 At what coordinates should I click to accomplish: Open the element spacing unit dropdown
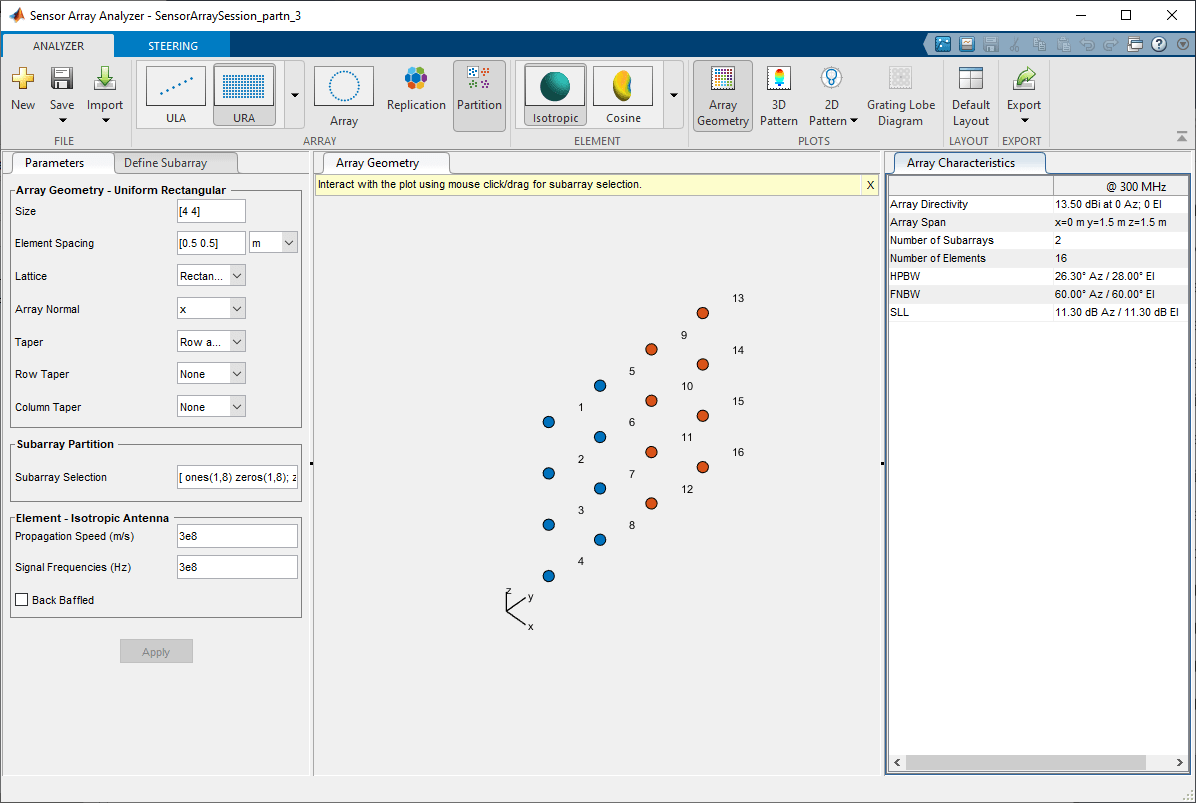coord(289,243)
